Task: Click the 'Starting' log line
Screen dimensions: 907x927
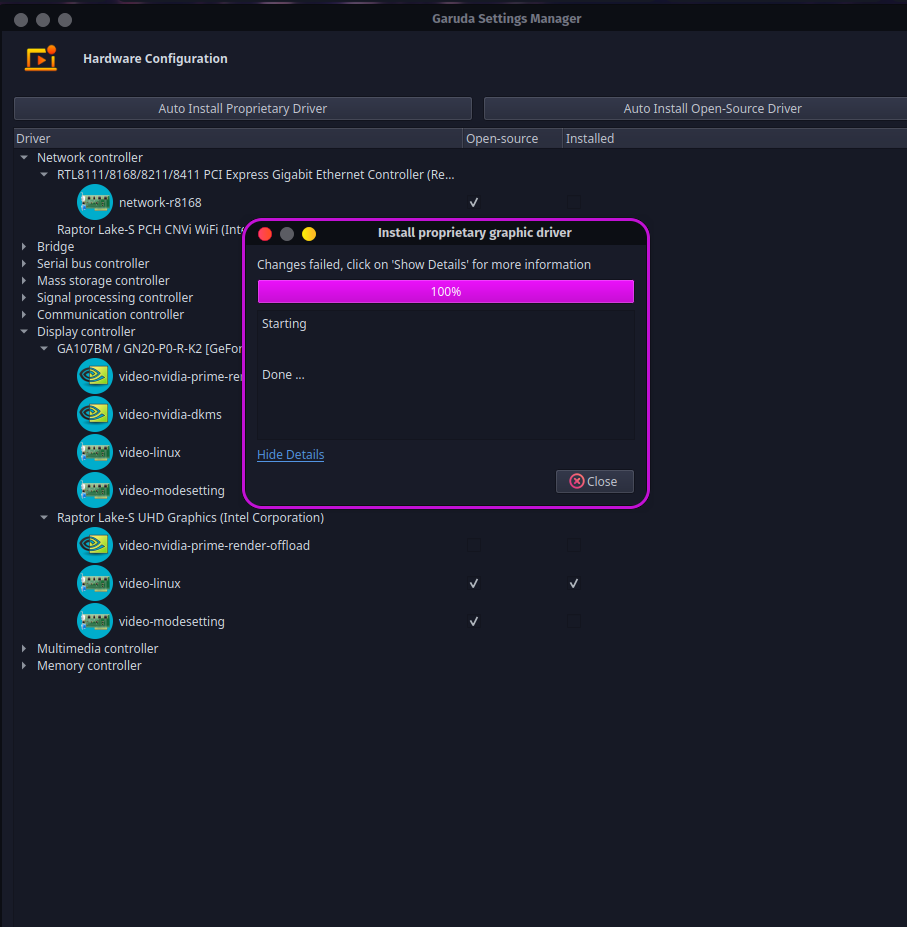Action: pos(284,323)
